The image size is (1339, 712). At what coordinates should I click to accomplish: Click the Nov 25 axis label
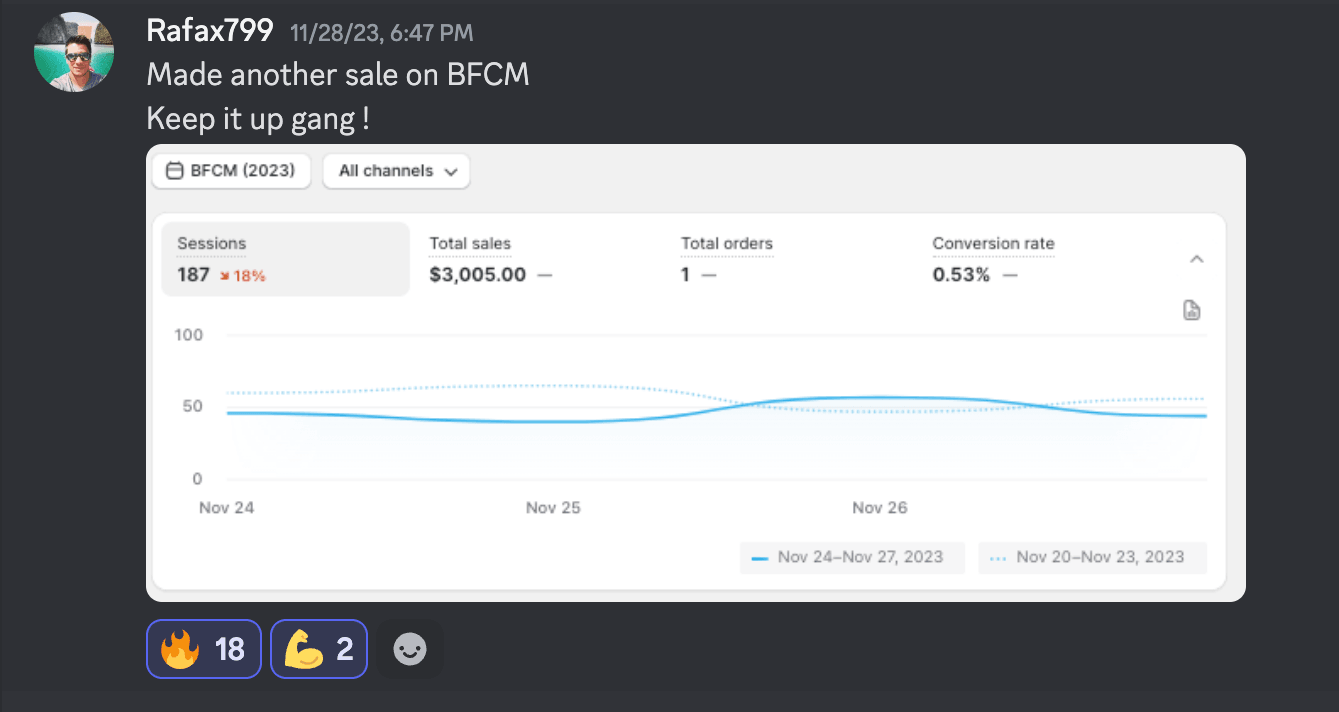[x=553, y=508]
